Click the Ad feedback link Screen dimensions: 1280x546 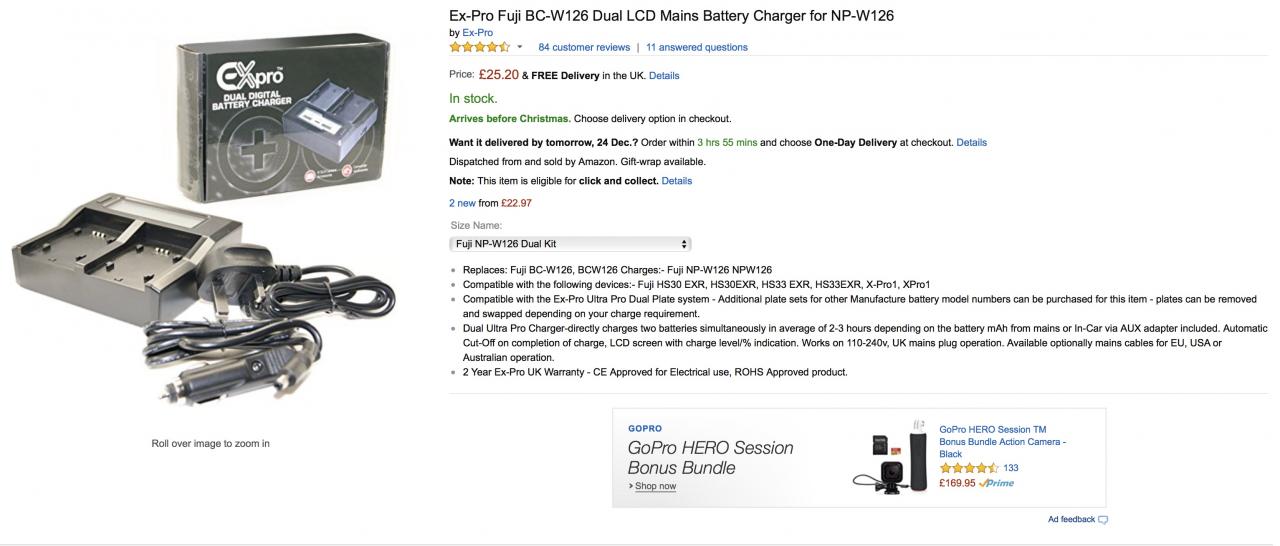coord(1071,520)
